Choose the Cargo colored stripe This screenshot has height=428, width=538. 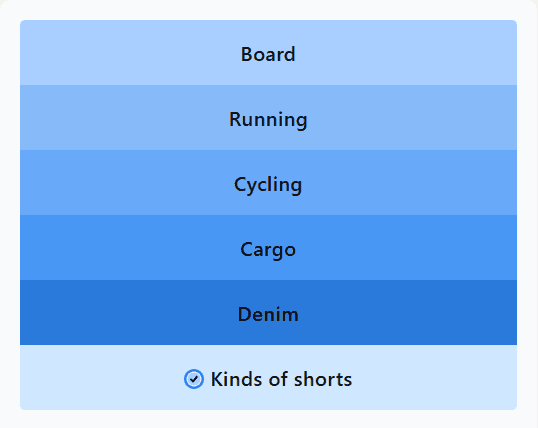(x=268, y=247)
